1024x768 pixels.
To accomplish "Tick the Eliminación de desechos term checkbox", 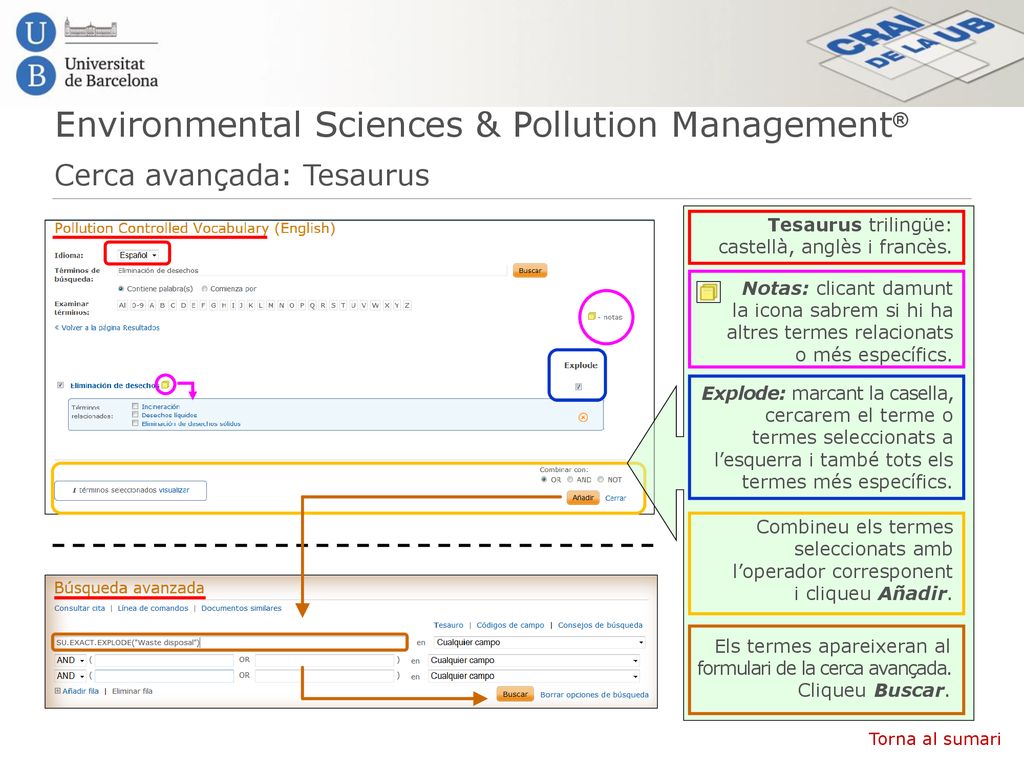I will 61,385.
